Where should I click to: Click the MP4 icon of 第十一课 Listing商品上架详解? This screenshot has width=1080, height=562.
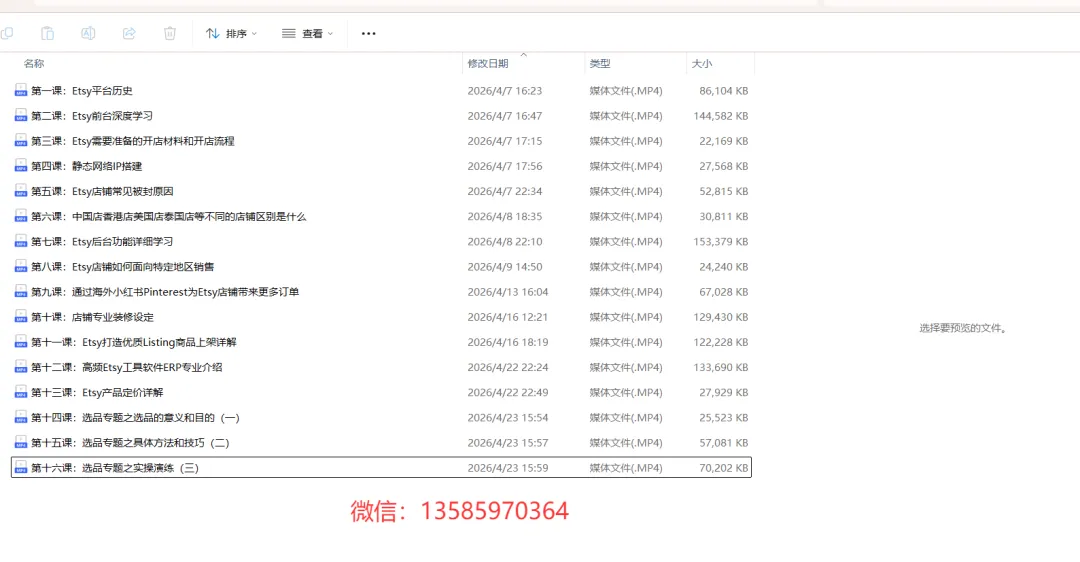pyautogui.click(x=21, y=342)
